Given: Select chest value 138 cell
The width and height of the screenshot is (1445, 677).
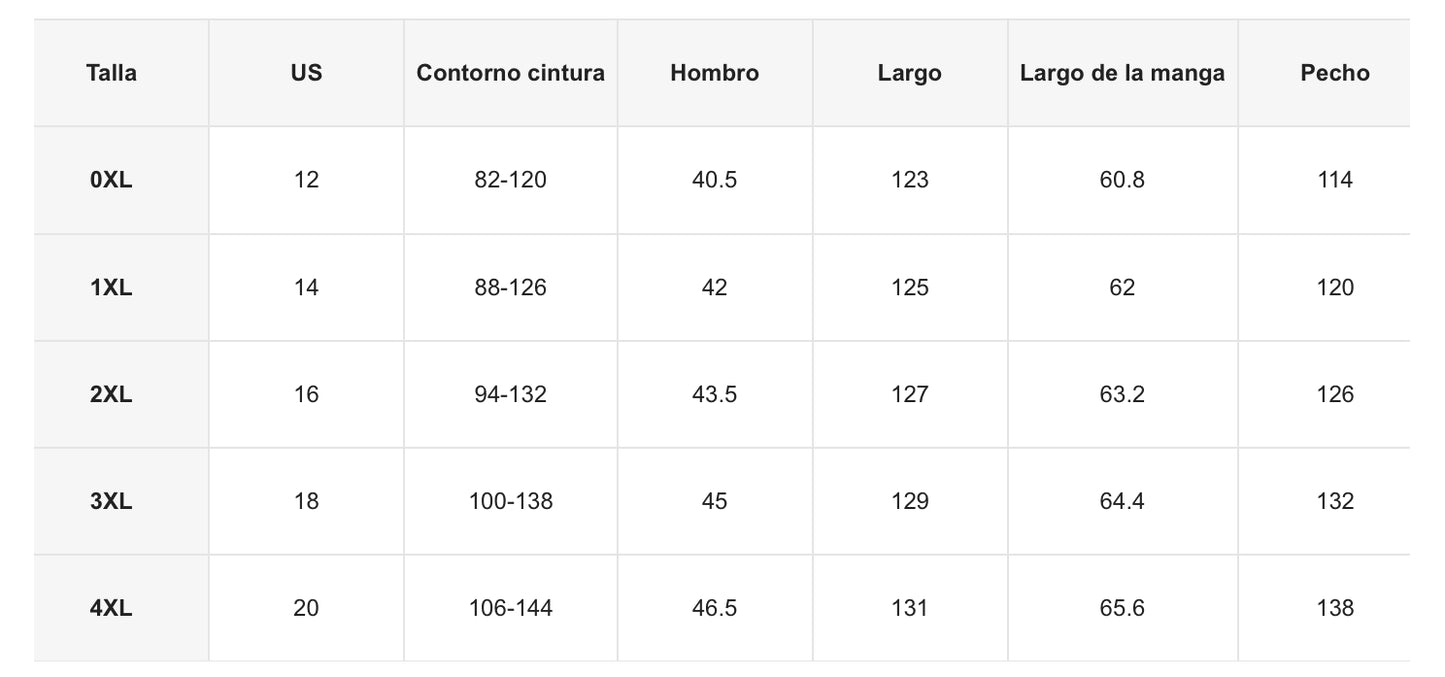Looking at the screenshot, I should click(1335, 608).
